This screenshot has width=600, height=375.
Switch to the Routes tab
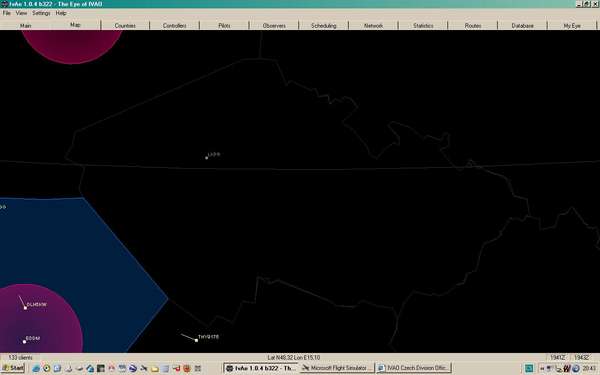click(473, 26)
